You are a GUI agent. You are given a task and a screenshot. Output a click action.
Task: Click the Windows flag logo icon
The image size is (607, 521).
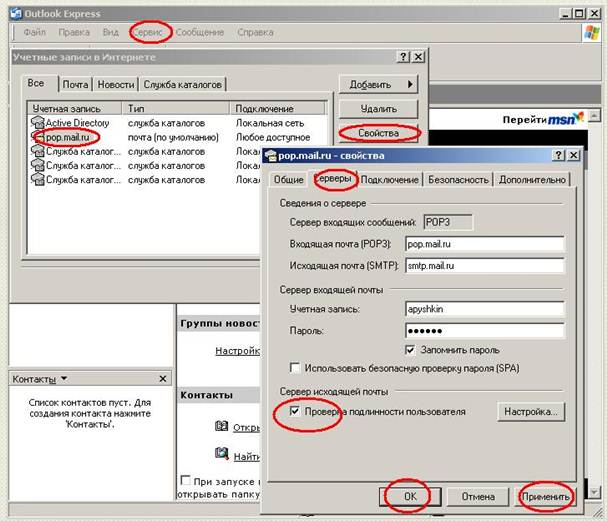(592, 33)
